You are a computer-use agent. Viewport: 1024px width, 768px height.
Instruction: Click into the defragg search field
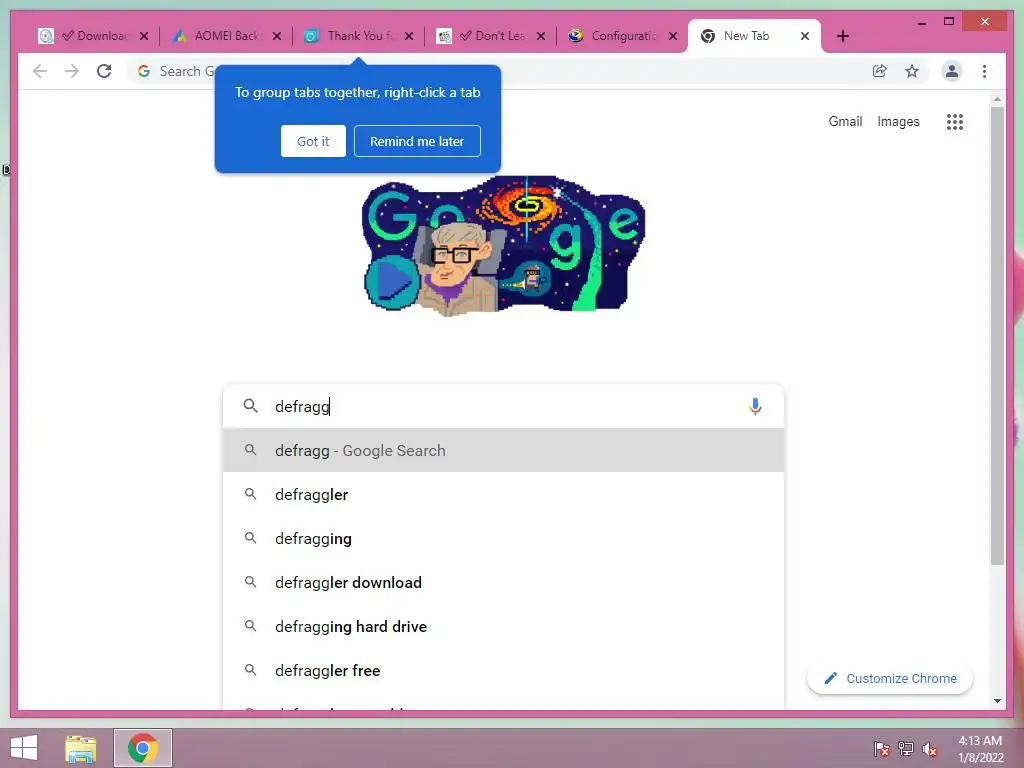503,406
